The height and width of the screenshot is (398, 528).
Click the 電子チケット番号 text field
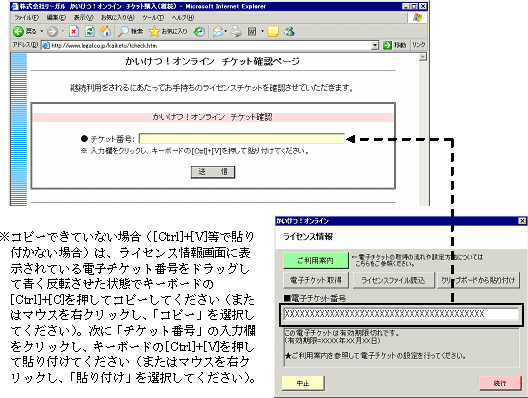coord(401,314)
